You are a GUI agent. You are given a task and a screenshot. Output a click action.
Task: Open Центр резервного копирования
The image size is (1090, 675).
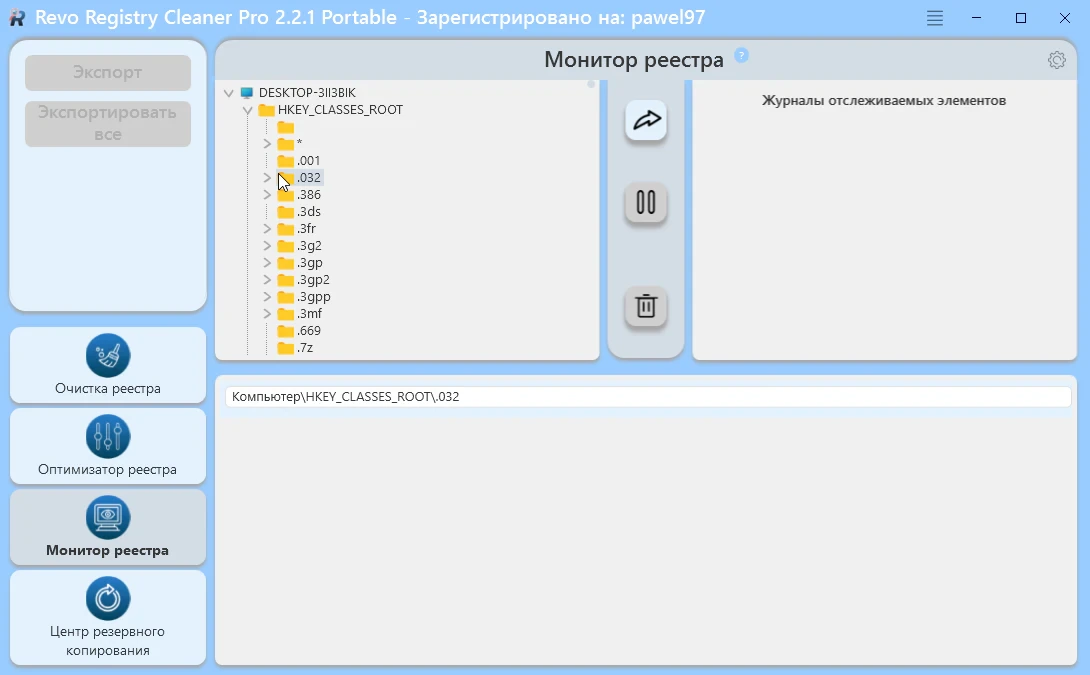pos(108,617)
